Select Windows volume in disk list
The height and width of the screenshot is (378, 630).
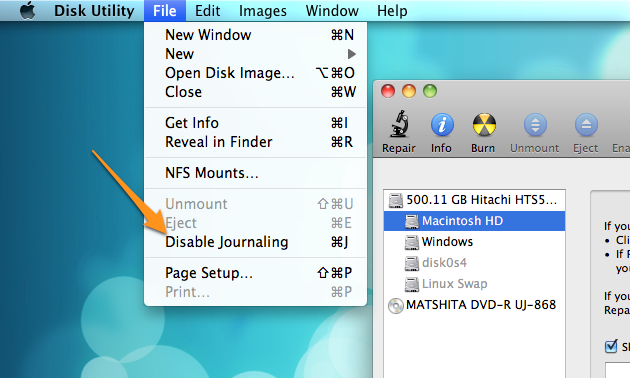(475, 242)
